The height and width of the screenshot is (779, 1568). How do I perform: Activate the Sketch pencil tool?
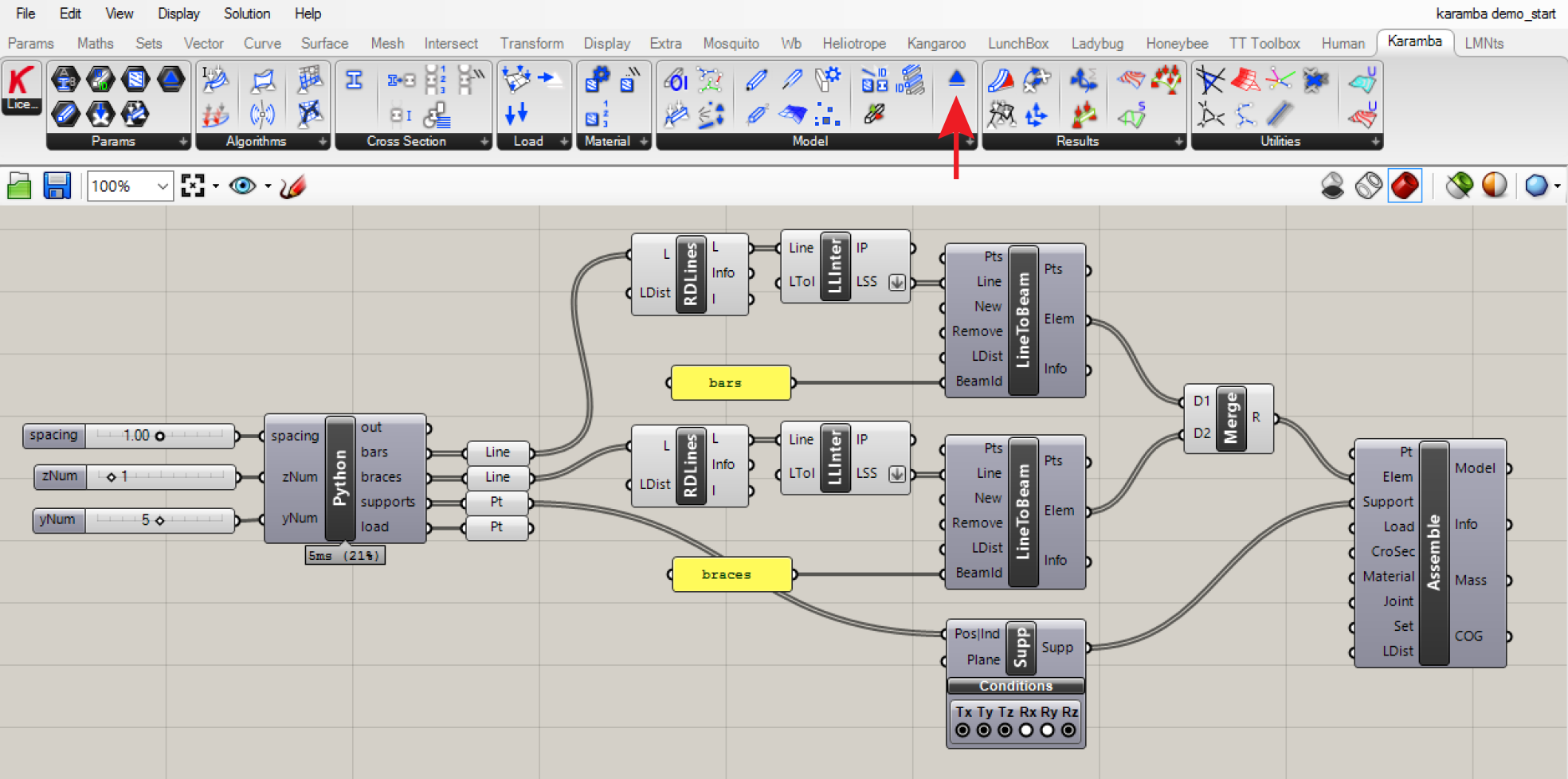tap(293, 186)
